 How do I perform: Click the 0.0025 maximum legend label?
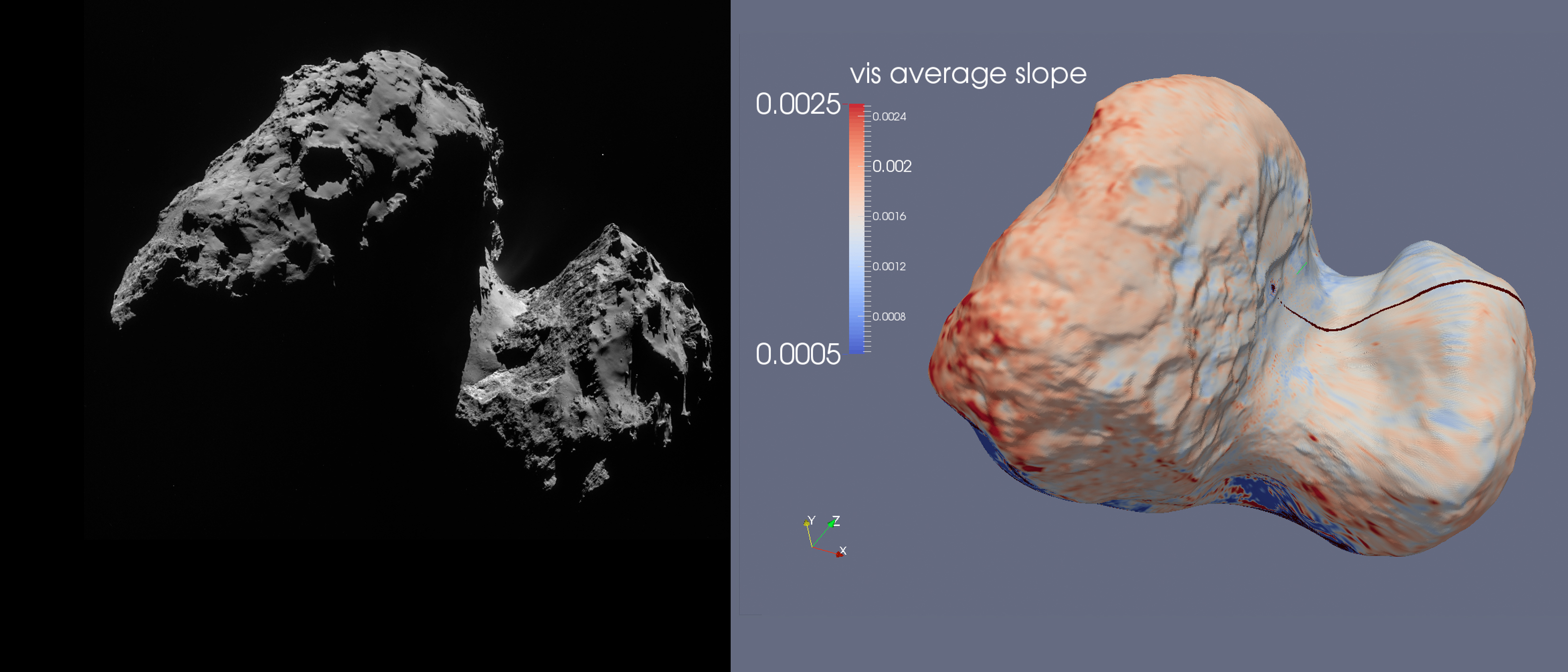pos(798,104)
